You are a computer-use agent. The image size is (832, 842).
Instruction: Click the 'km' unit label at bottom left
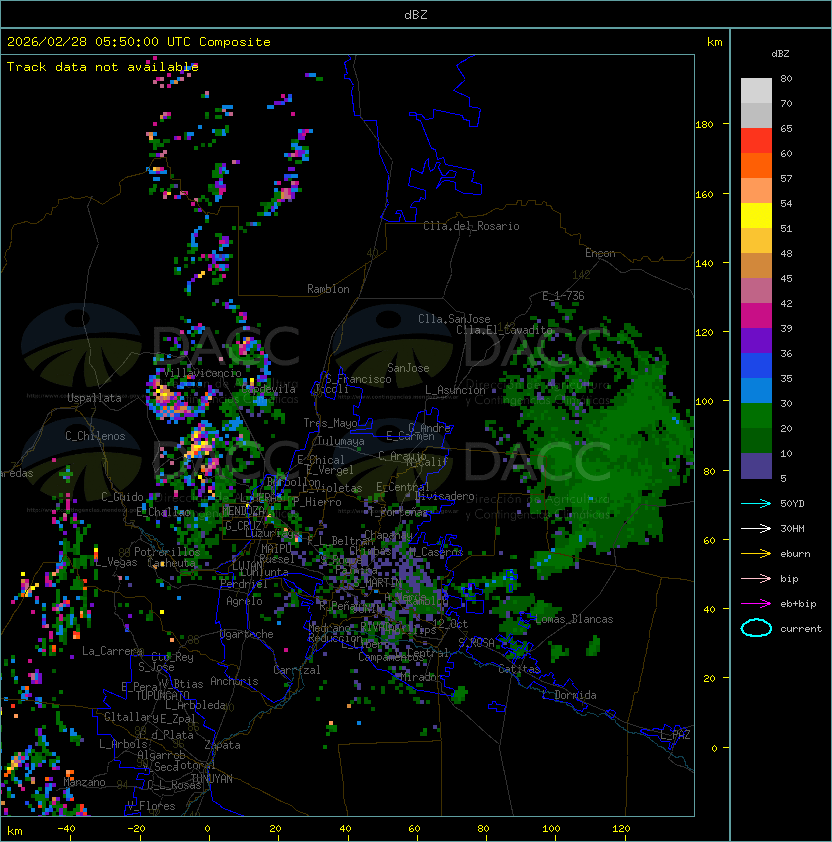tap(15, 831)
